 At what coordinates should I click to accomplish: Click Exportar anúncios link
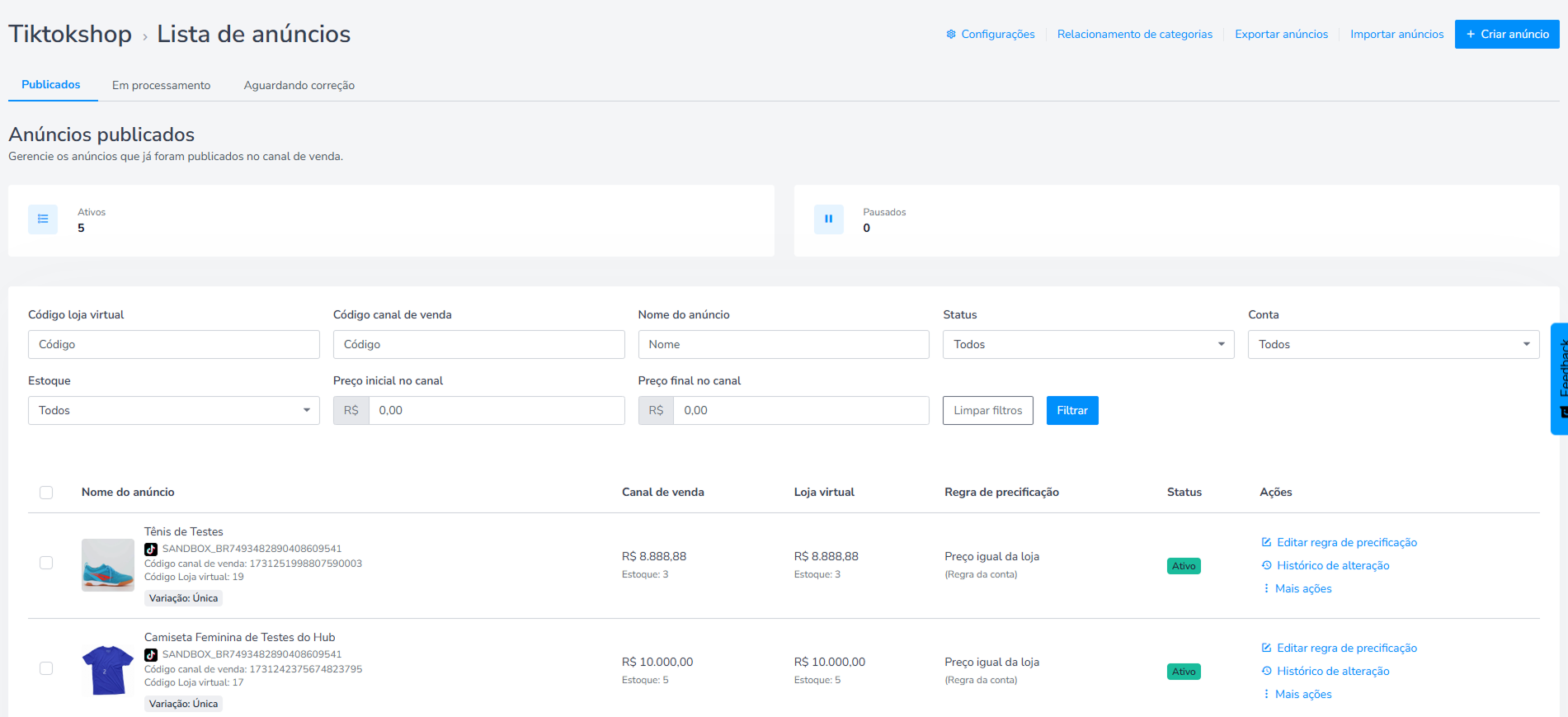1281,34
